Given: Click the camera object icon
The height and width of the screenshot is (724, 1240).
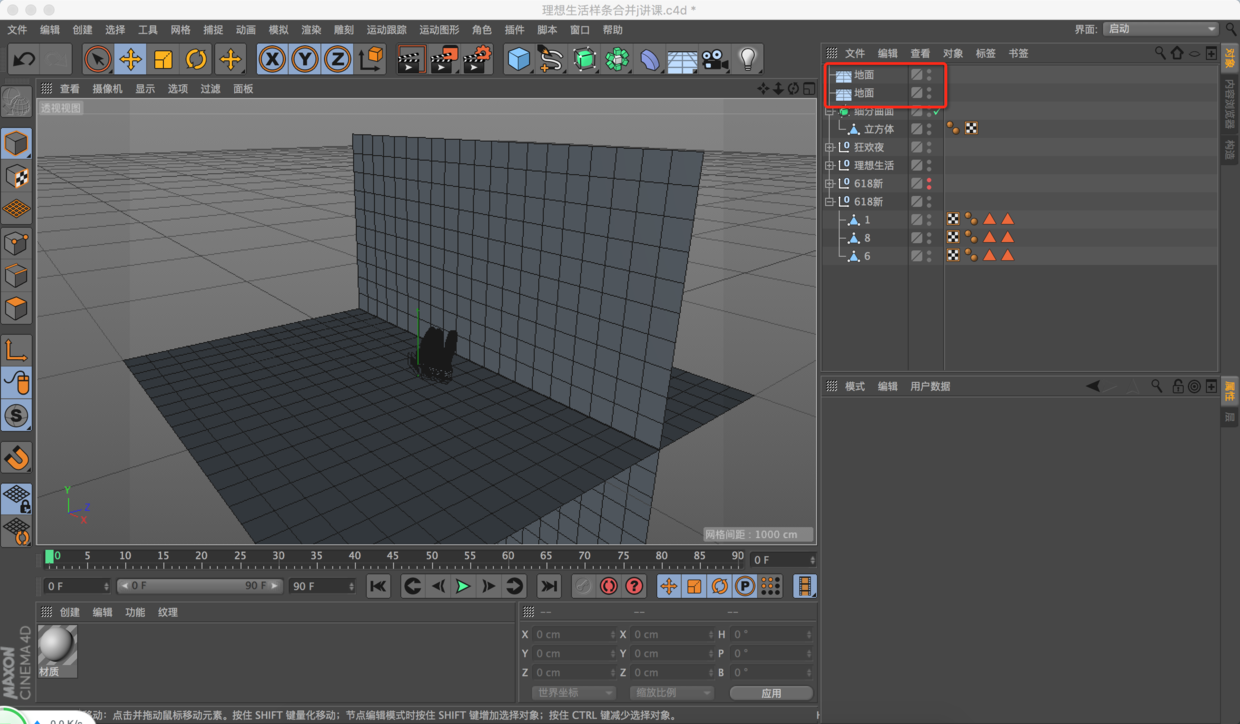Looking at the screenshot, I should [x=714, y=59].
